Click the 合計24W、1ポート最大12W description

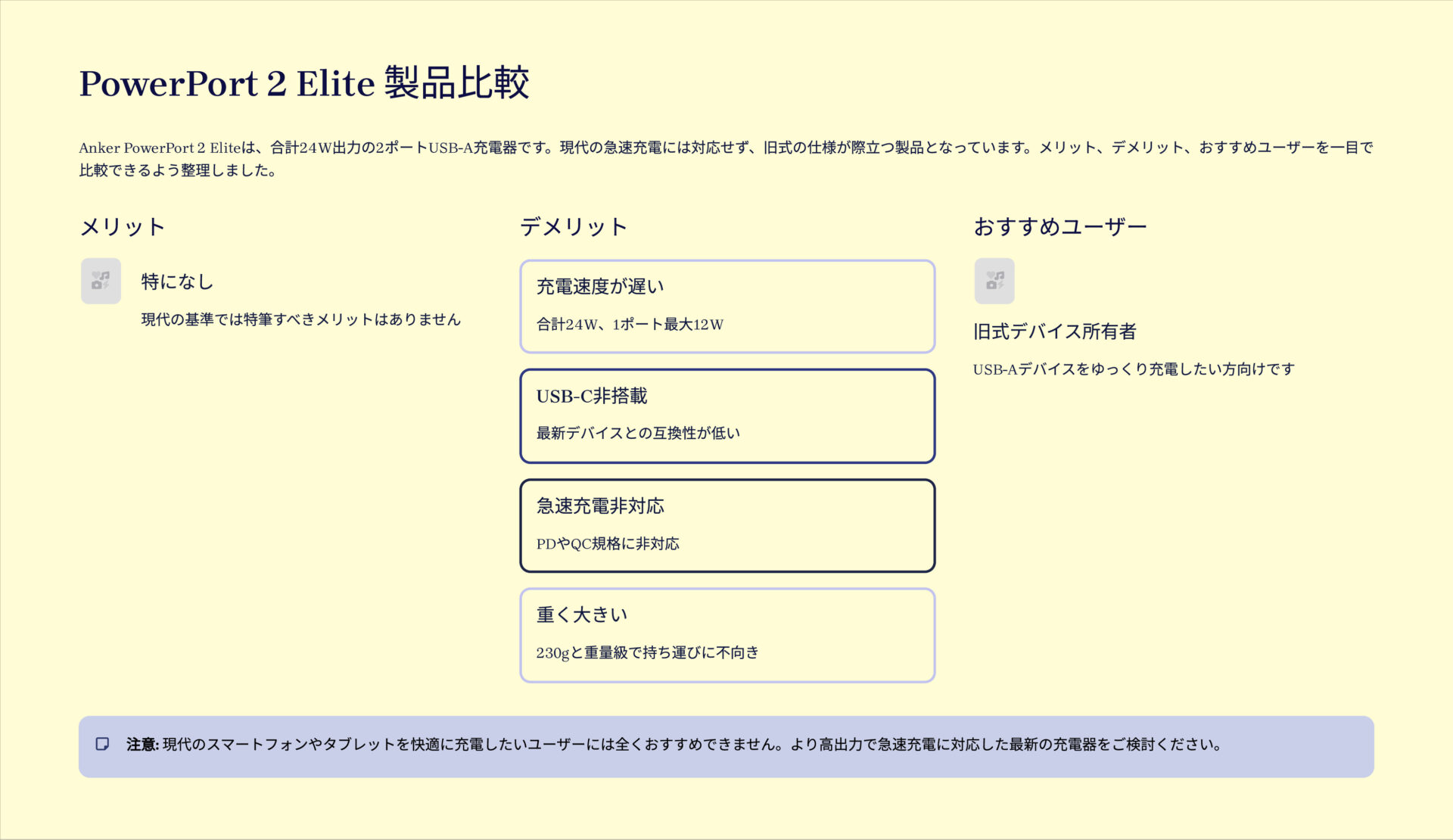[x=630, y=325]
